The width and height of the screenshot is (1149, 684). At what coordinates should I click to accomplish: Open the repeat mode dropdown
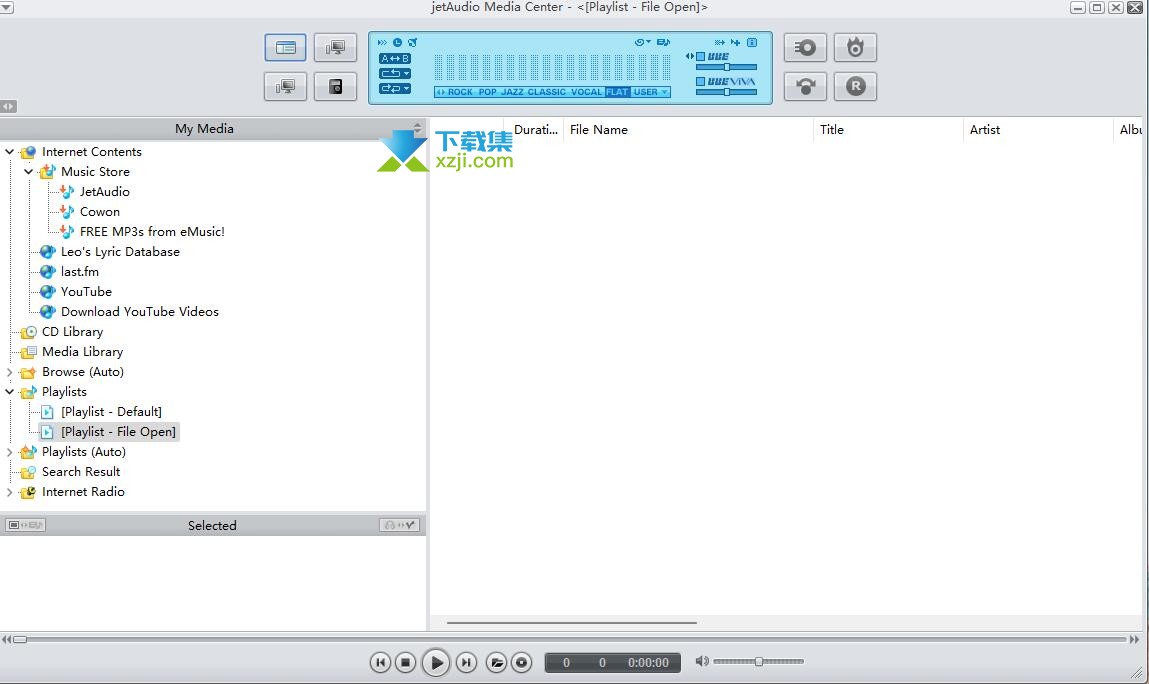click(x=395, y=73)
